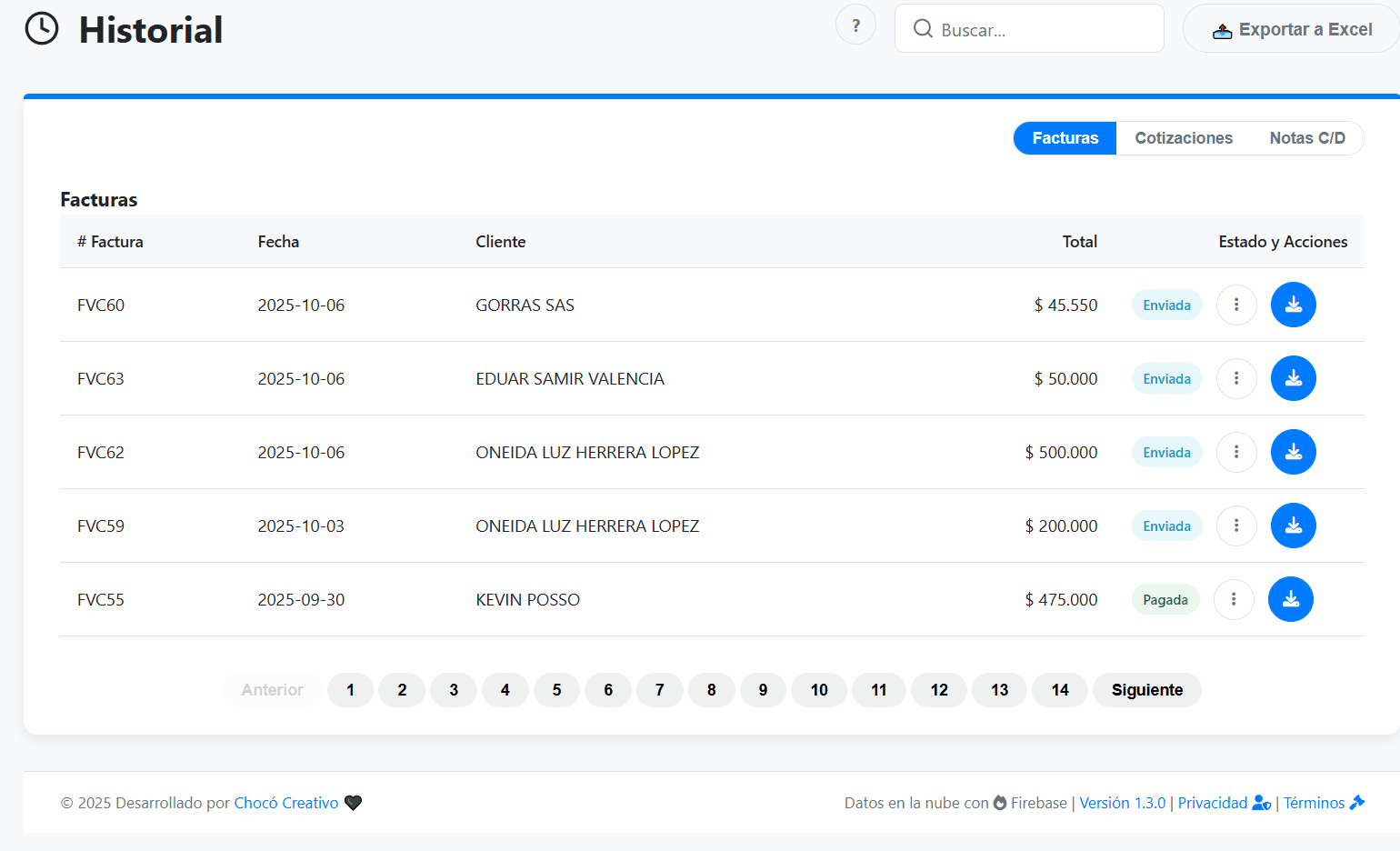Open the Términos link in footer
This screenshot has height=851, width=1400.
[1314, 803]
